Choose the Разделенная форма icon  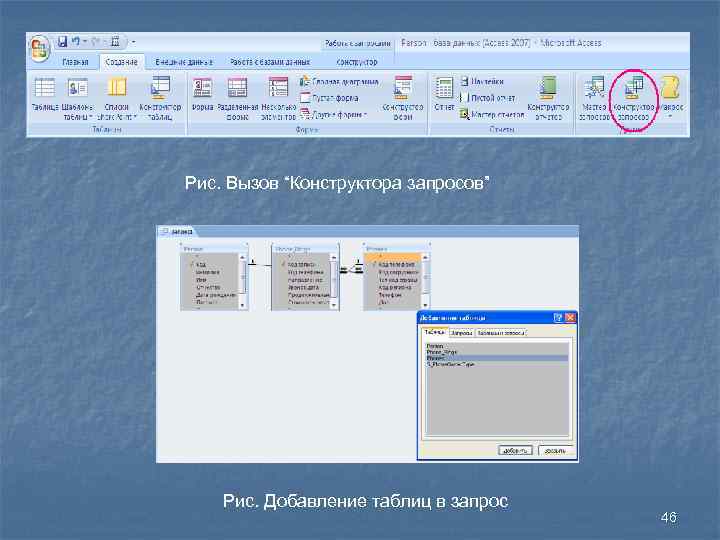click(x=237, y=99)
